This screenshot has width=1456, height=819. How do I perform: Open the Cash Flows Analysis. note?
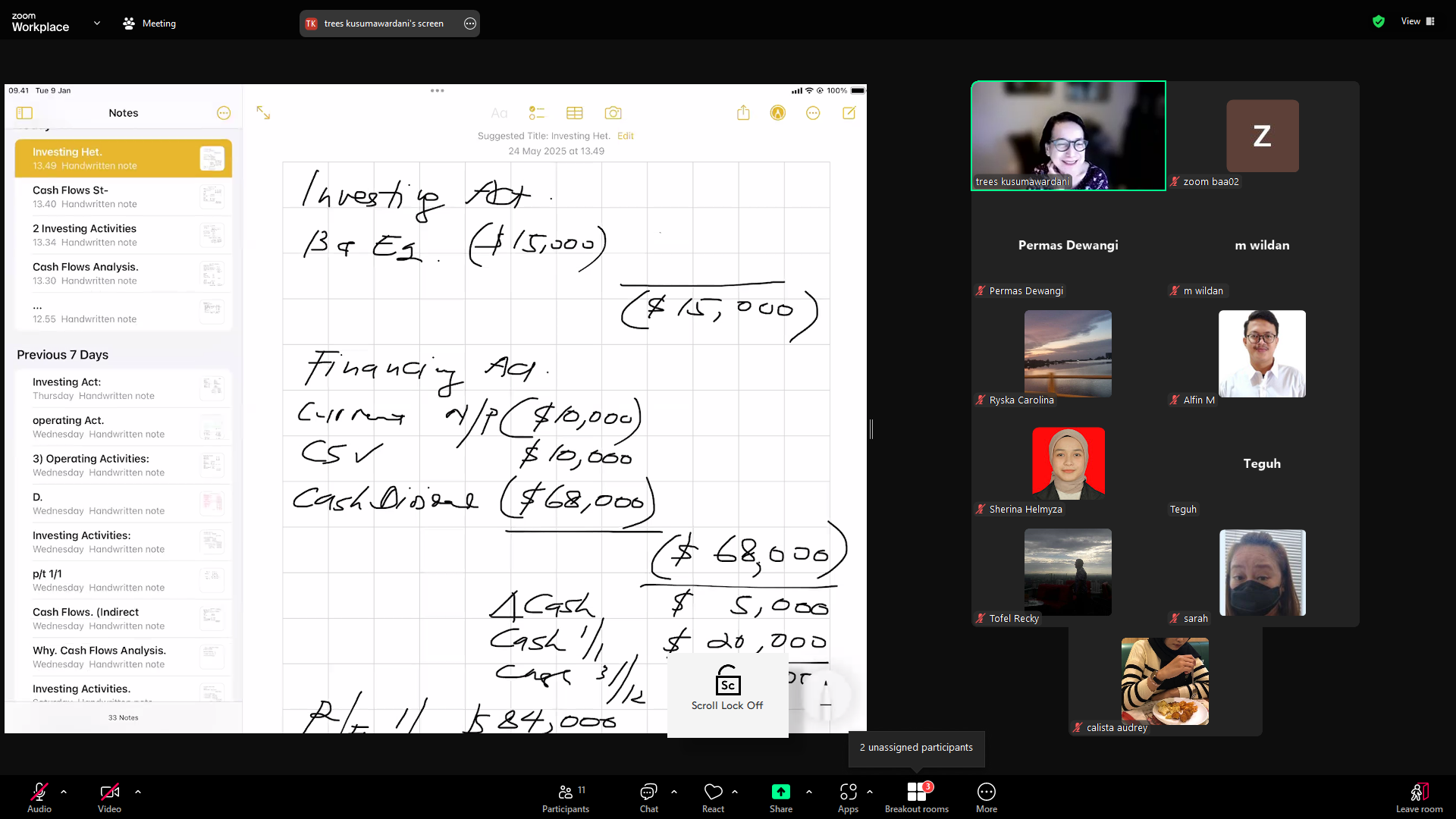pos(124,273)
